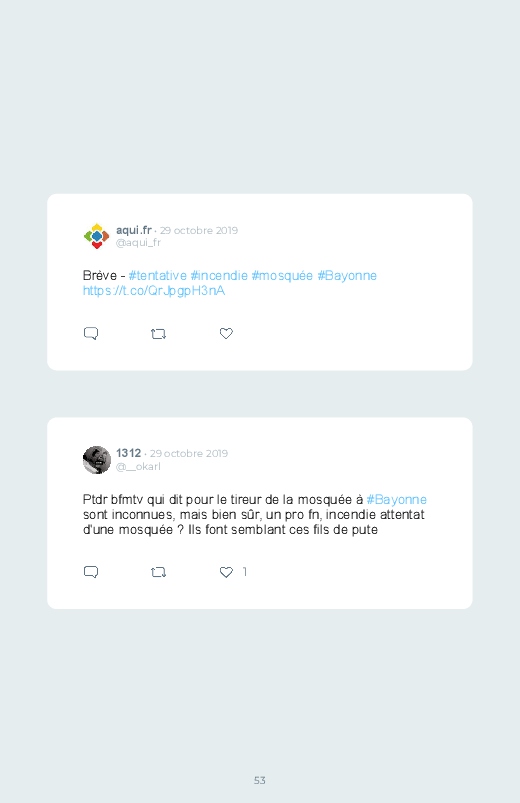Retweet the 1312 user's tweet
This screenshot has width=520, height=803.
click(158, 572)
